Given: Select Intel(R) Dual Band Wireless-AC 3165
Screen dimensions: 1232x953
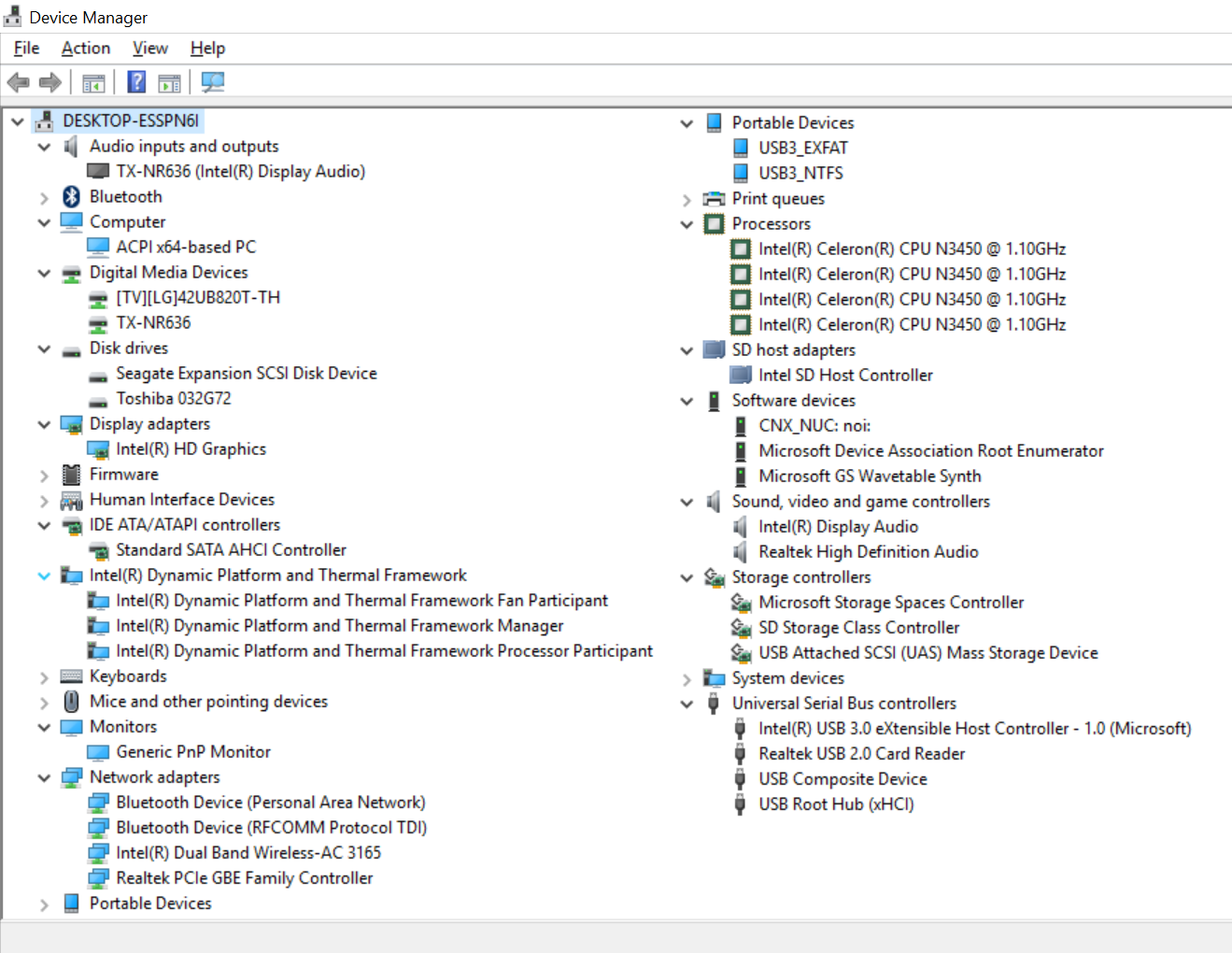Looking at the screenshot, I should (x=248, y=852).
